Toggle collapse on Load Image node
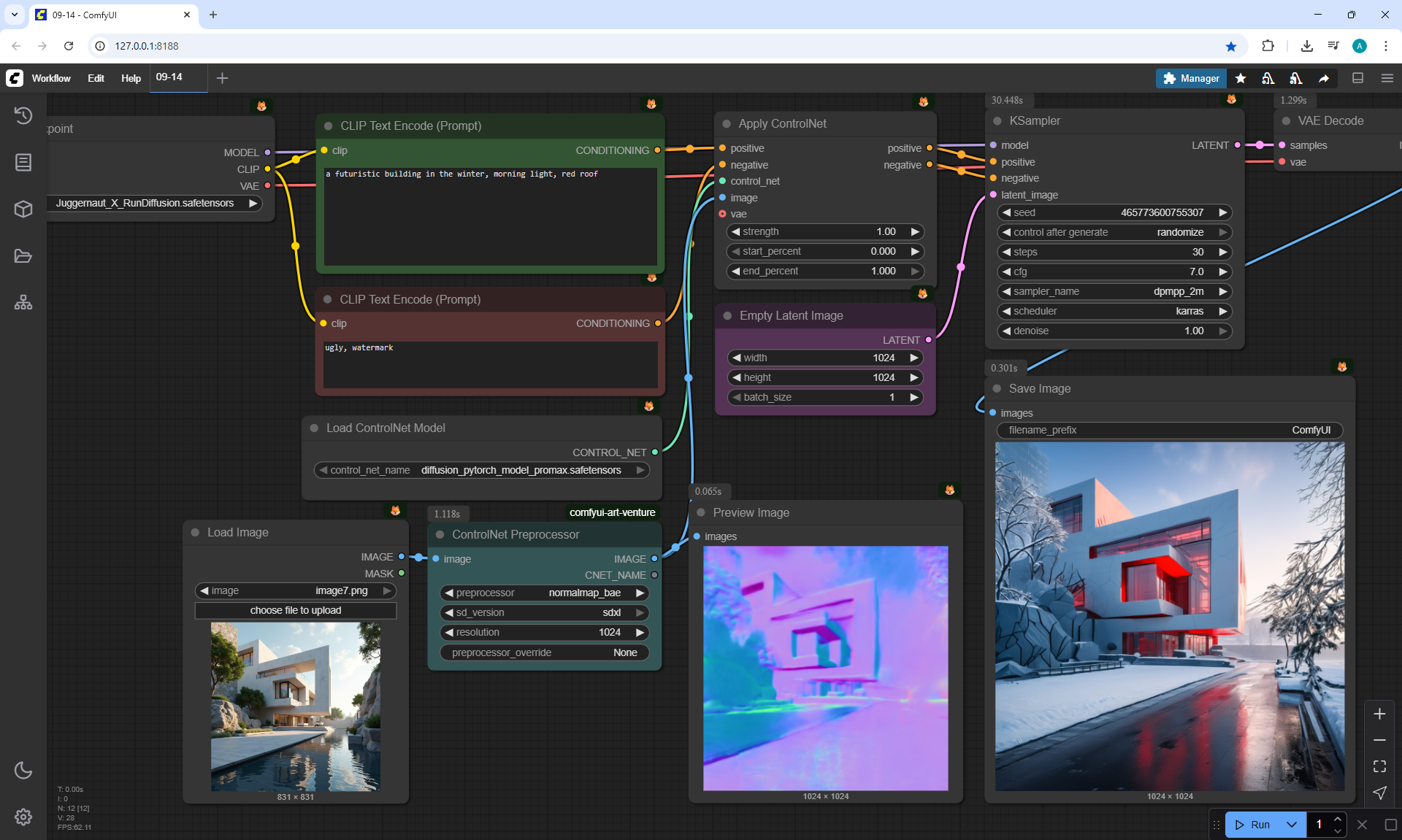The height and width of the screenshot is (840, 1402). 195,533
